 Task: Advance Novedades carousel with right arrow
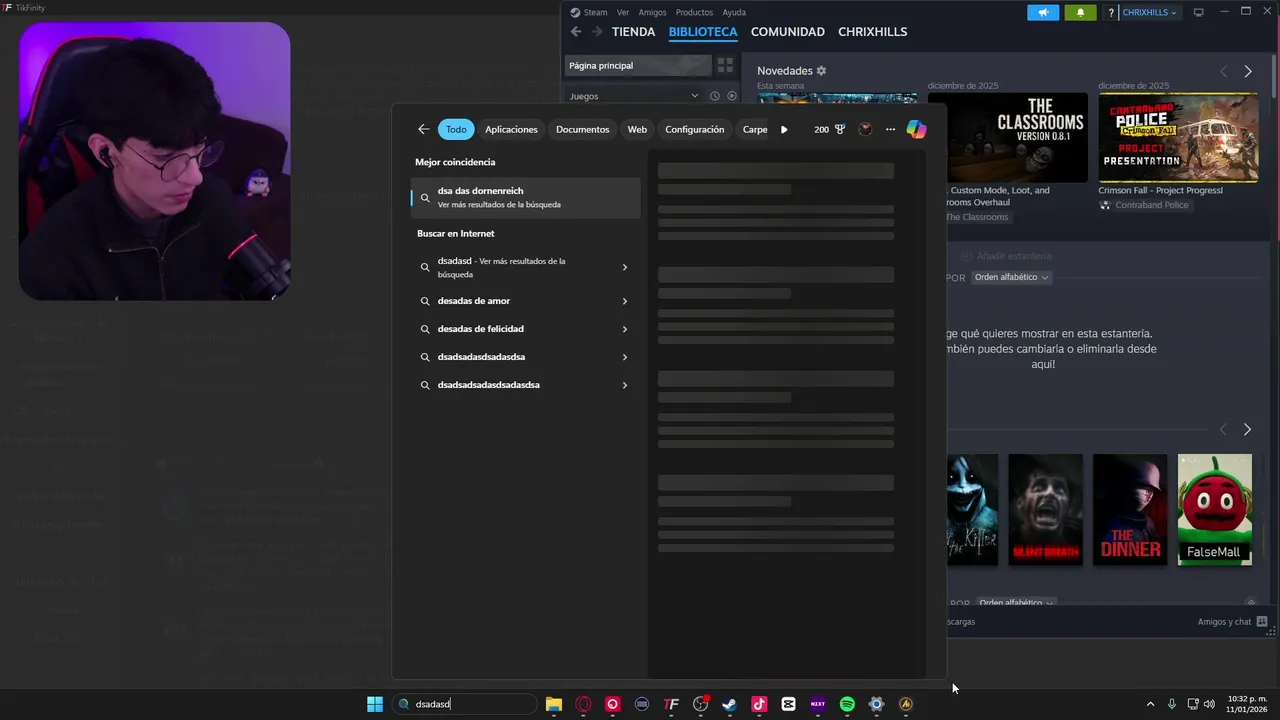point(1248,71)
